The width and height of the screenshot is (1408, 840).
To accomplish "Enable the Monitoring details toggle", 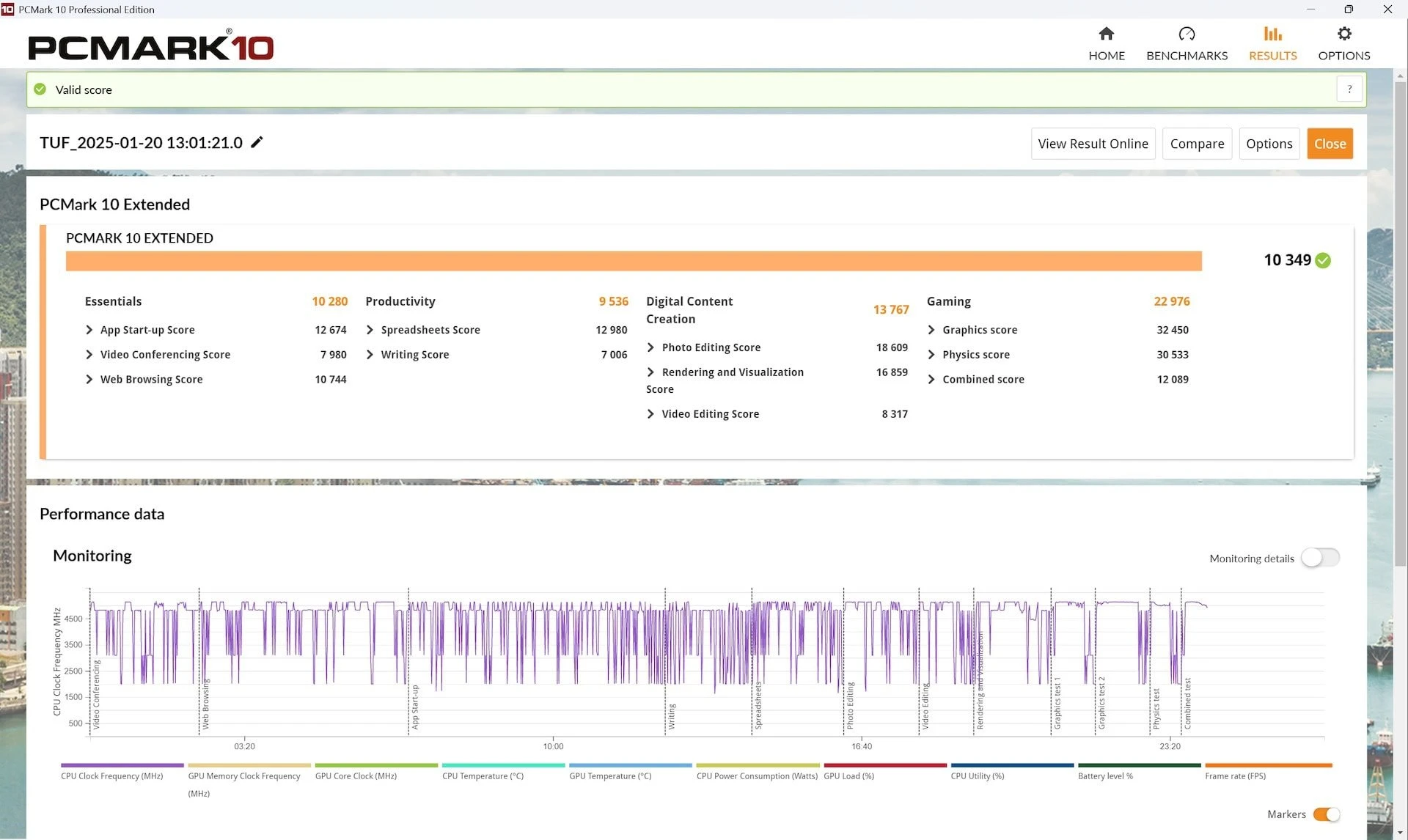I will tap(1320, 558).
